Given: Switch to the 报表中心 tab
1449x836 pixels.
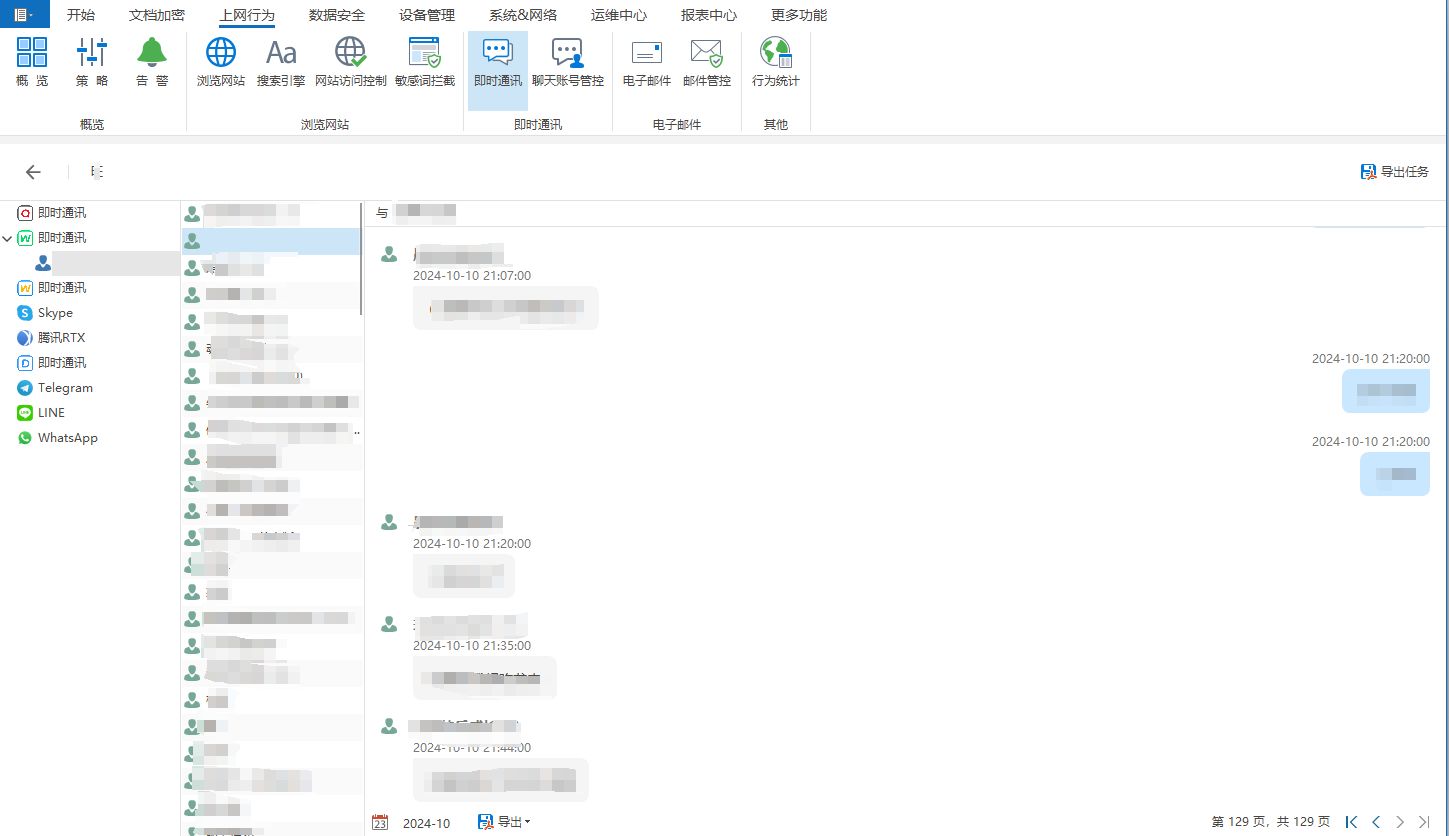Looking at the screenshot, I should click(x=709, y=15).
